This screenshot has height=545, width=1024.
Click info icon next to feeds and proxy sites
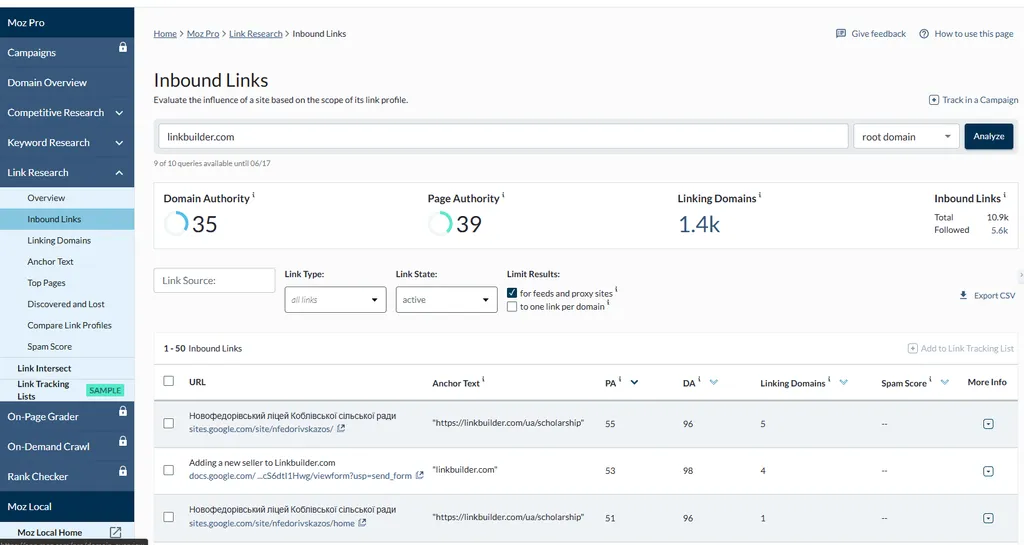(616, 290)
